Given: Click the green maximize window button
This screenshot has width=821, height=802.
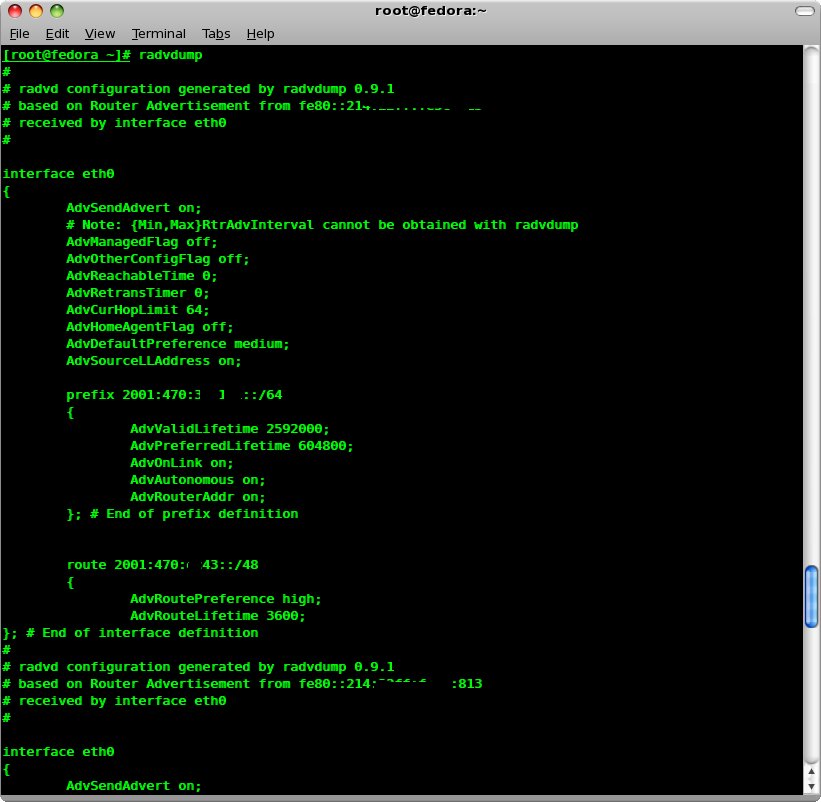Looking at the screenshot, I should 57,11.
